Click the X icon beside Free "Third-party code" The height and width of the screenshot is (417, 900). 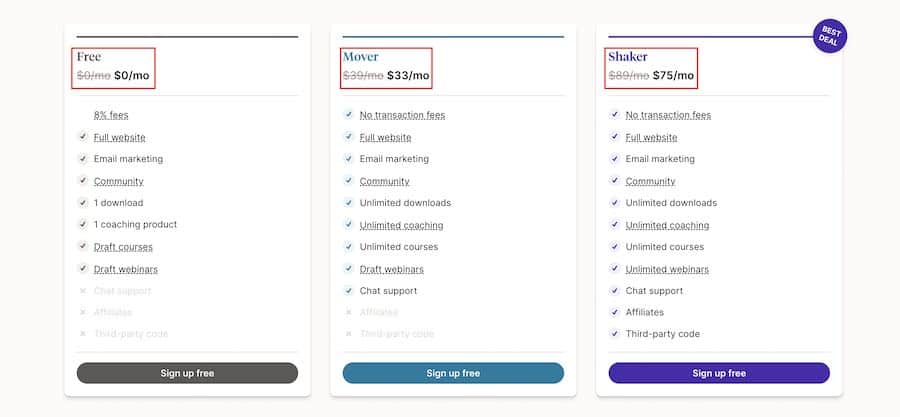(x=83, y=334)
